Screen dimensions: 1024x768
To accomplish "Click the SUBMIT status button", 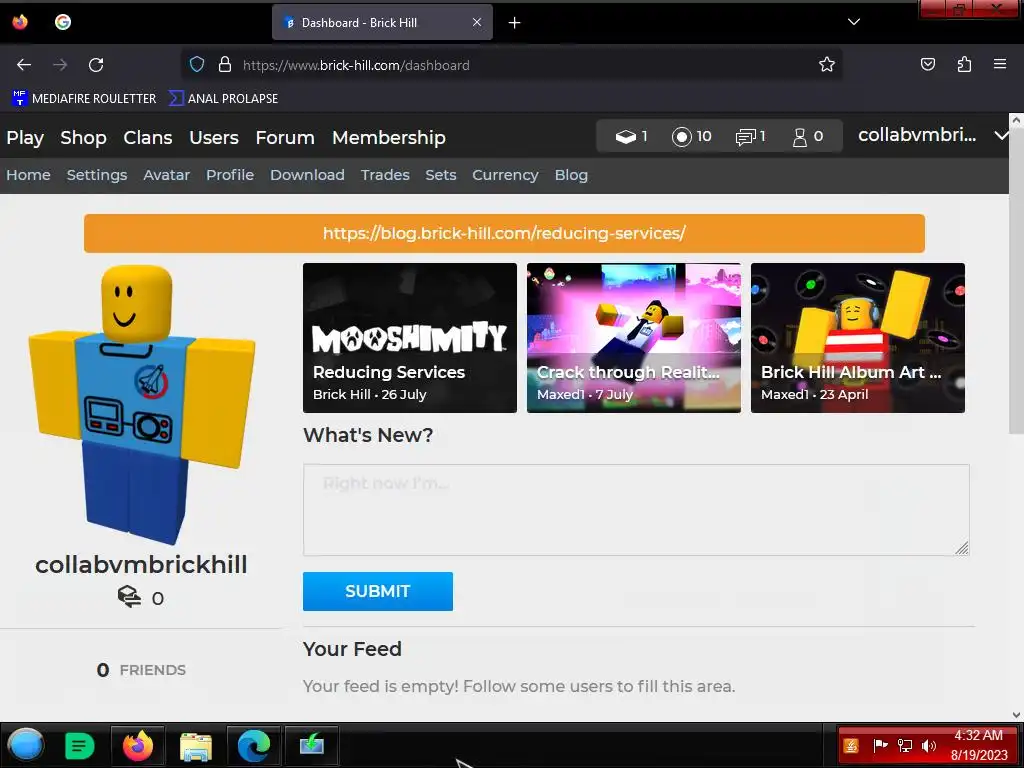I will pos(377,592).
